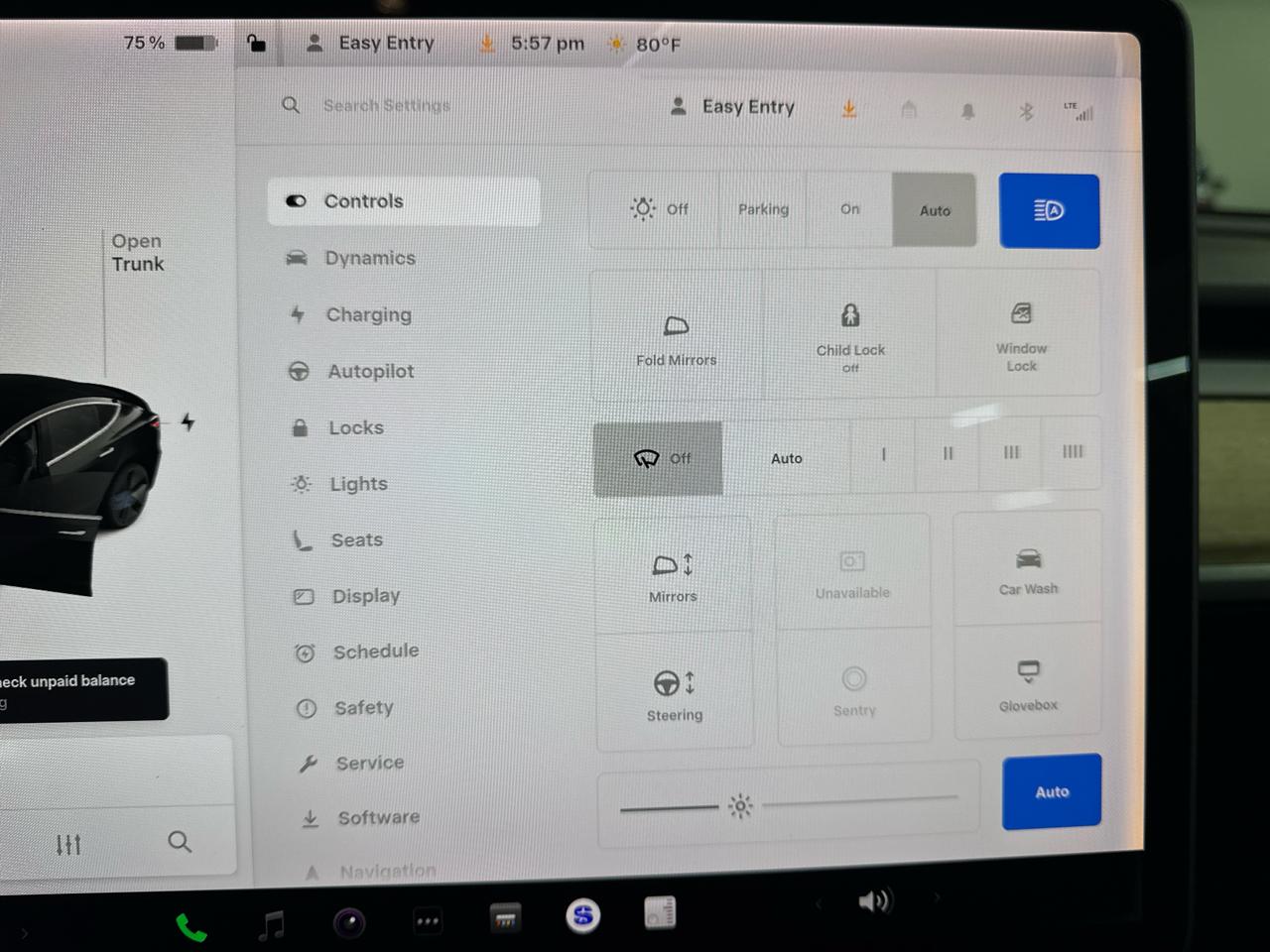Set wiper speed to level III

point(1010,454)
